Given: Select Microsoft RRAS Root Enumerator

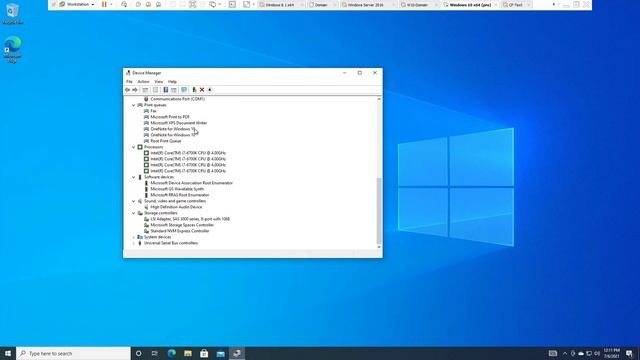Looking at the screenshot, I should click(x=180, y=195).
